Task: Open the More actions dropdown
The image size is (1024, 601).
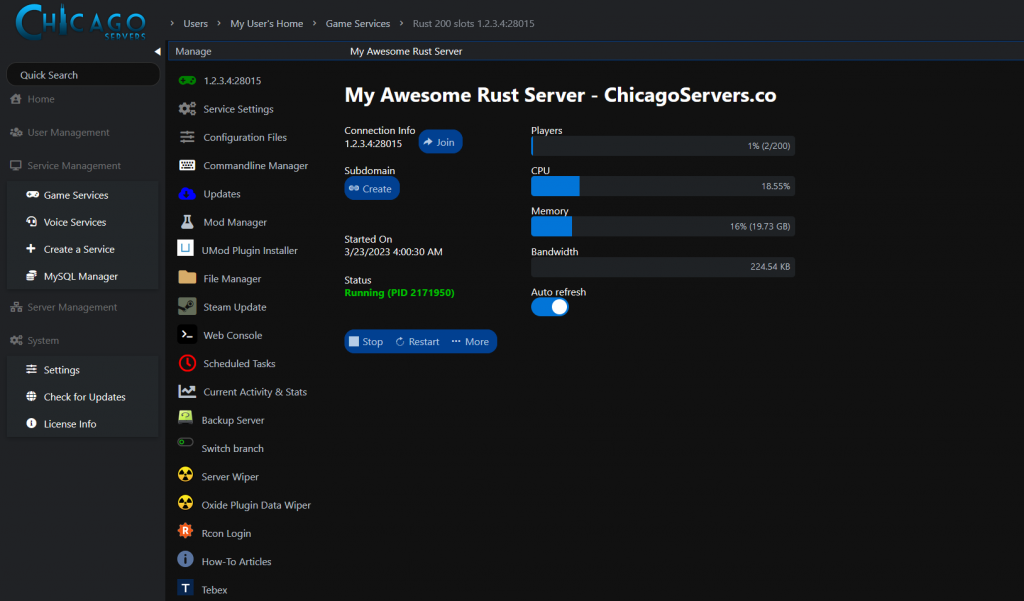Action: (470, 342)
